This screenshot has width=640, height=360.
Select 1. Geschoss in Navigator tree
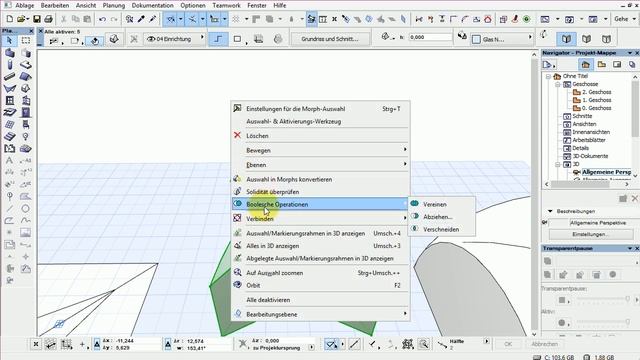click(x=596, y=100)
